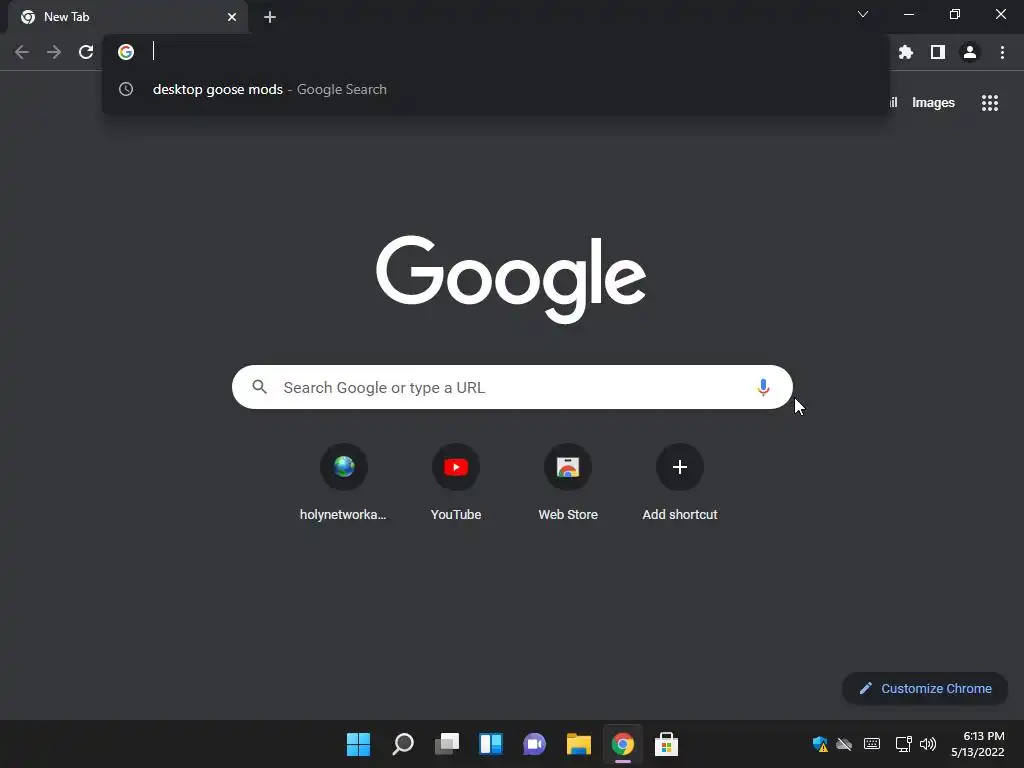Select the New Tab tab

[128, 17]
